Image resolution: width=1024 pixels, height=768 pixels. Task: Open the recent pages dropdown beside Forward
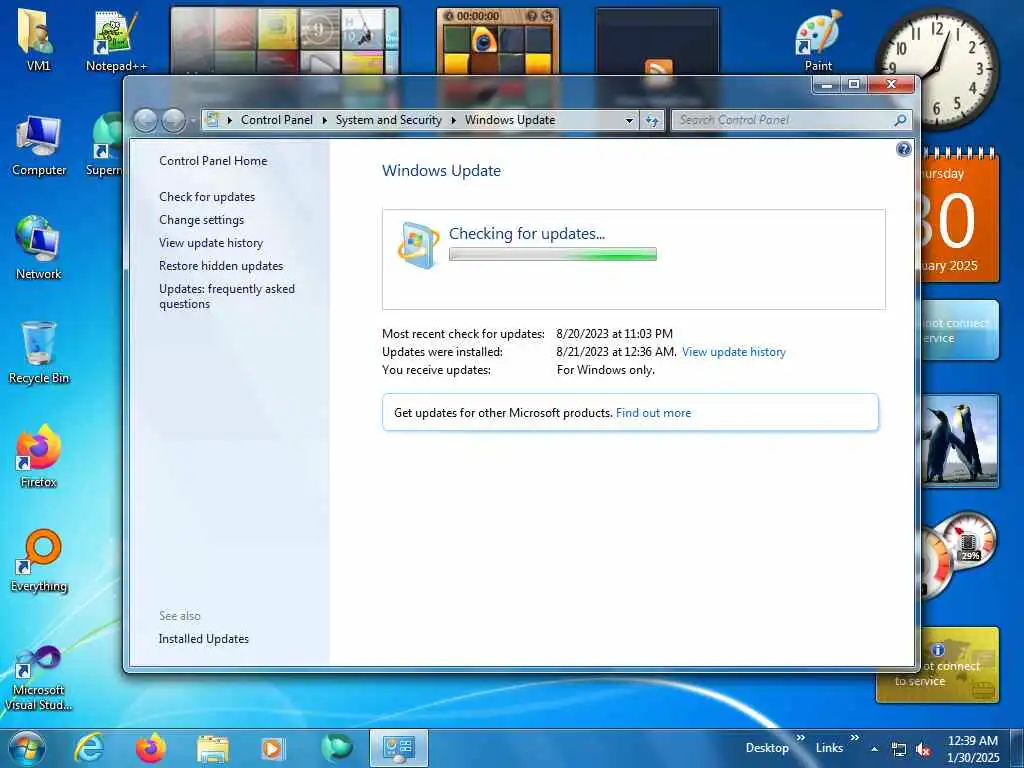[x=193, y=121]
